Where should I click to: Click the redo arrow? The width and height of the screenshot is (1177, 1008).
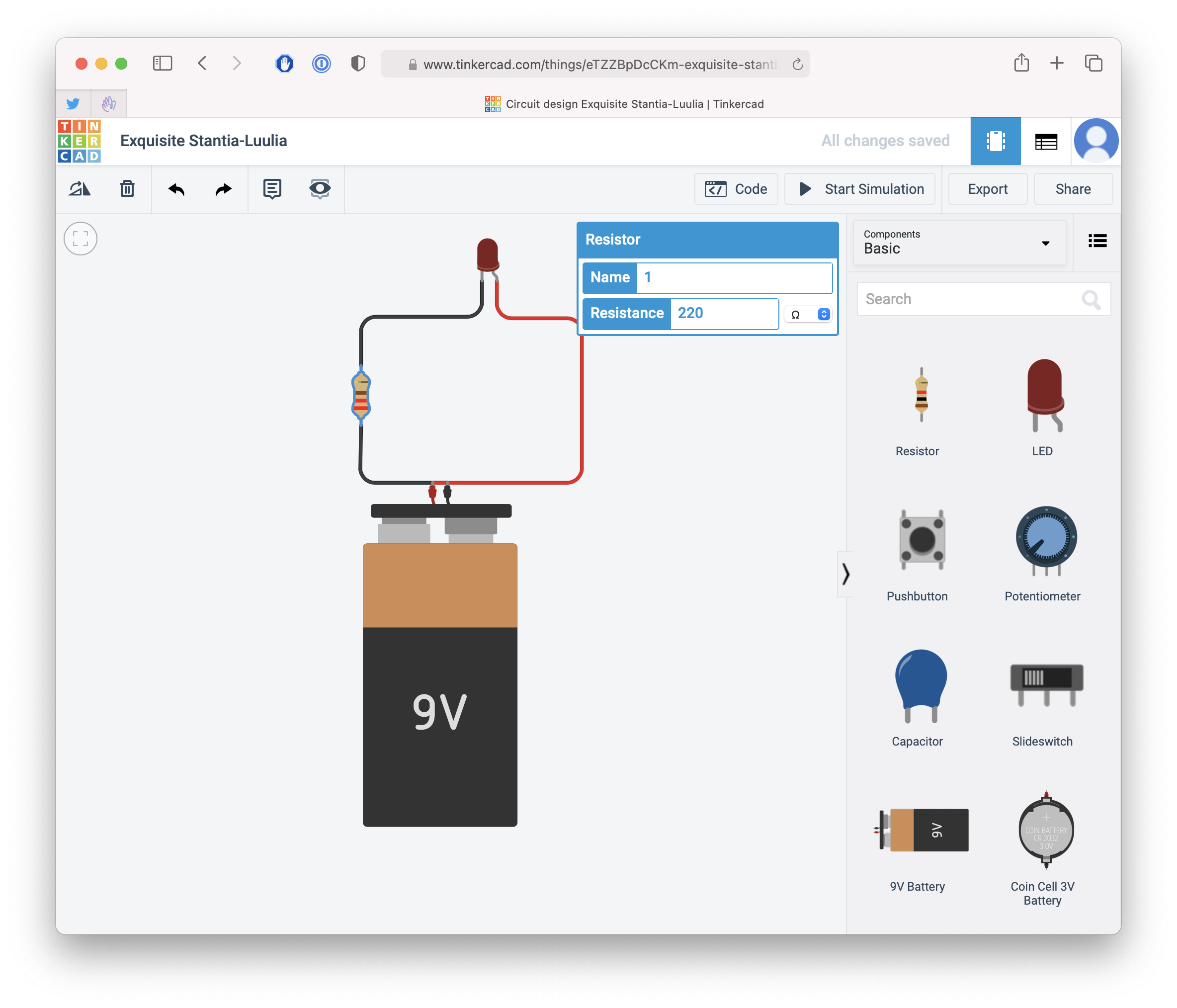[223, 189]
